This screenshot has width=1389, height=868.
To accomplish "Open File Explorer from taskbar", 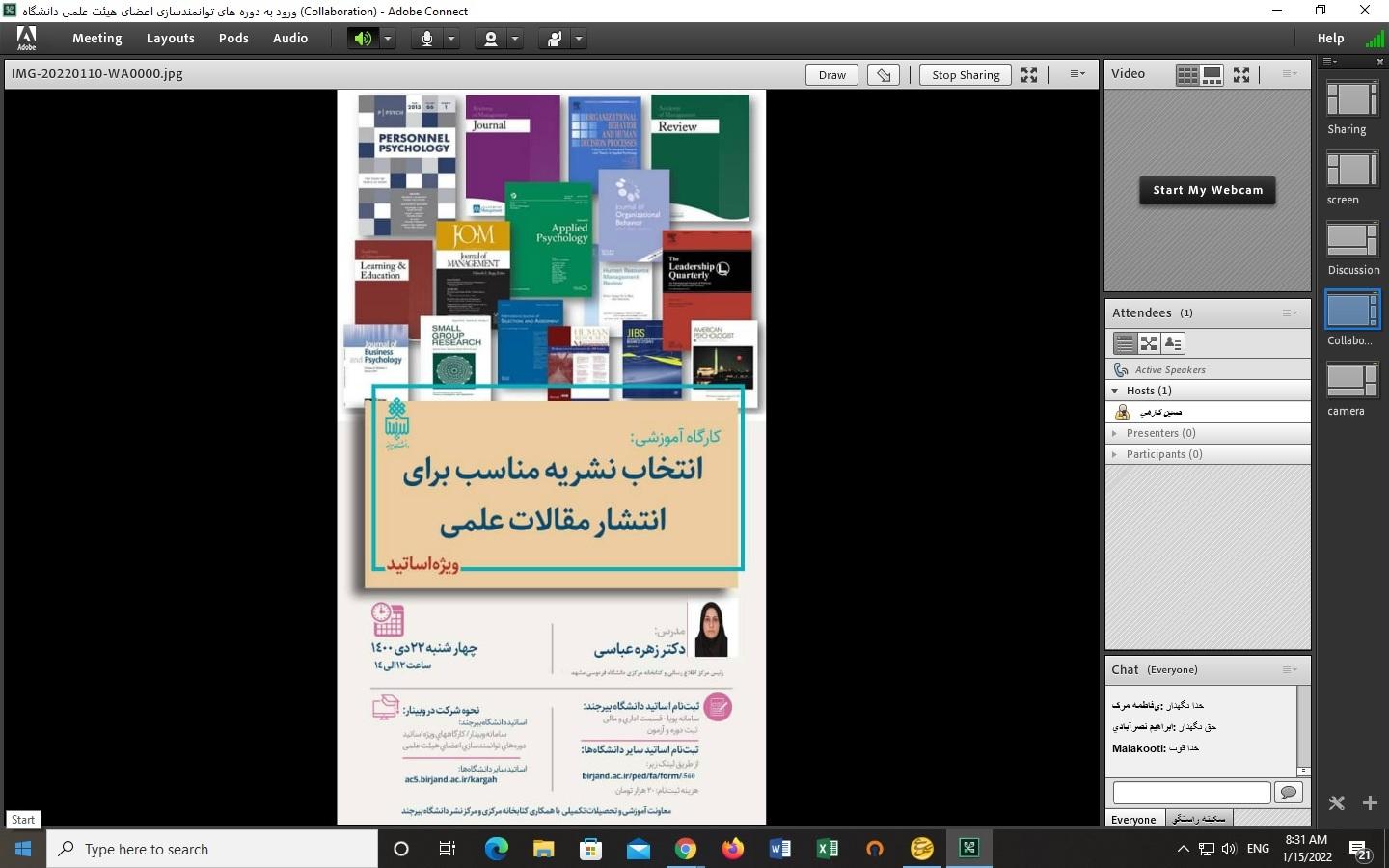I will pos(543,849).
